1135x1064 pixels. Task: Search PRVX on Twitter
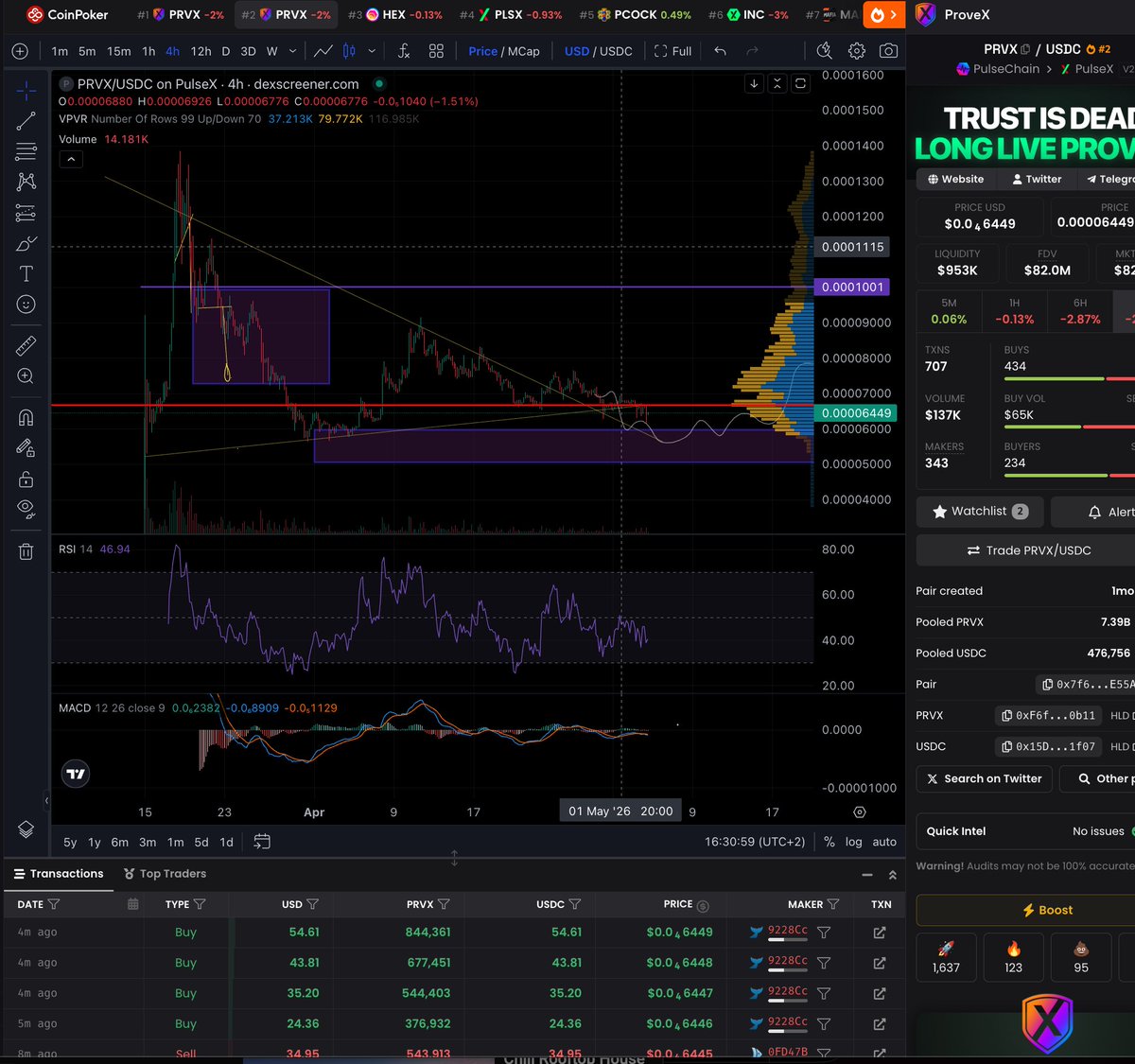985,778
